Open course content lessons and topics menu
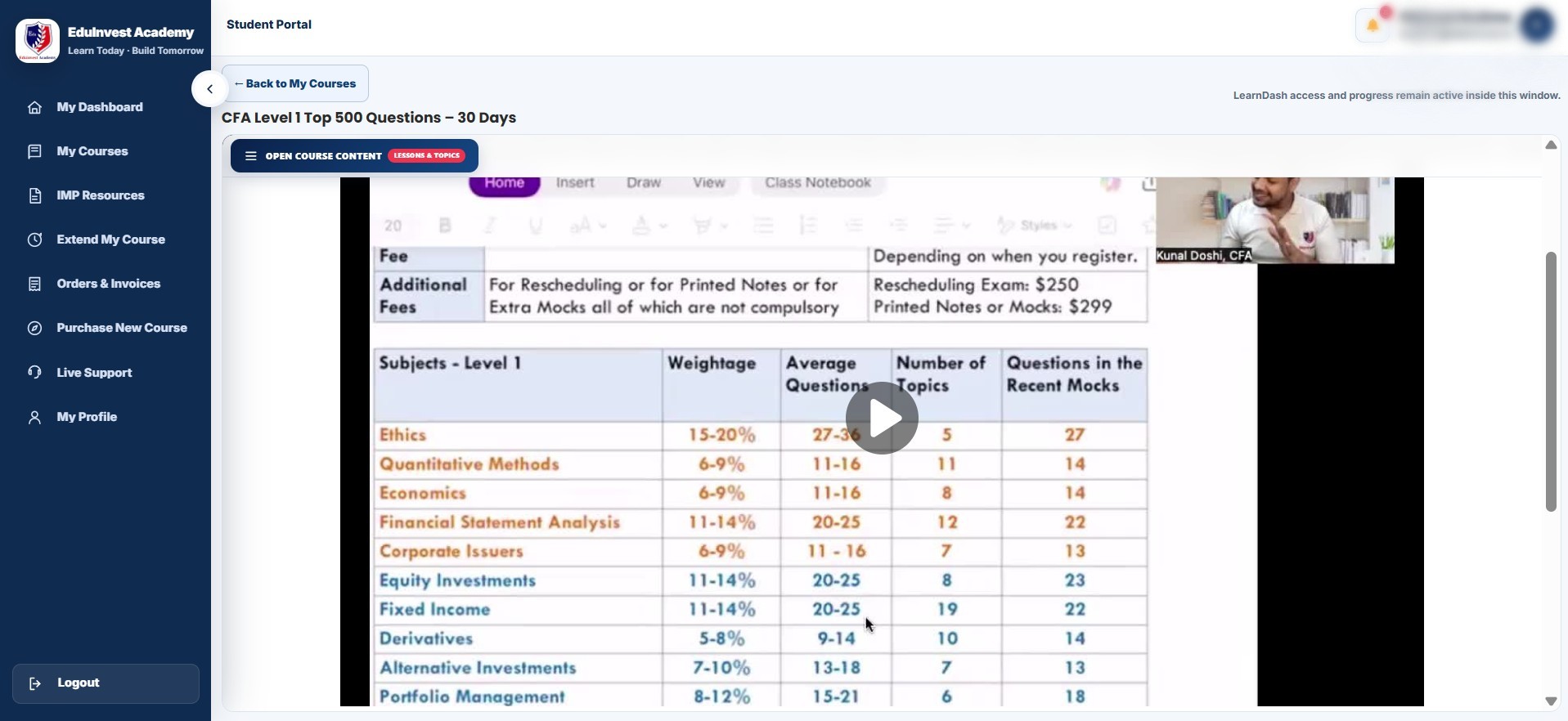 [x=354, y=156]
